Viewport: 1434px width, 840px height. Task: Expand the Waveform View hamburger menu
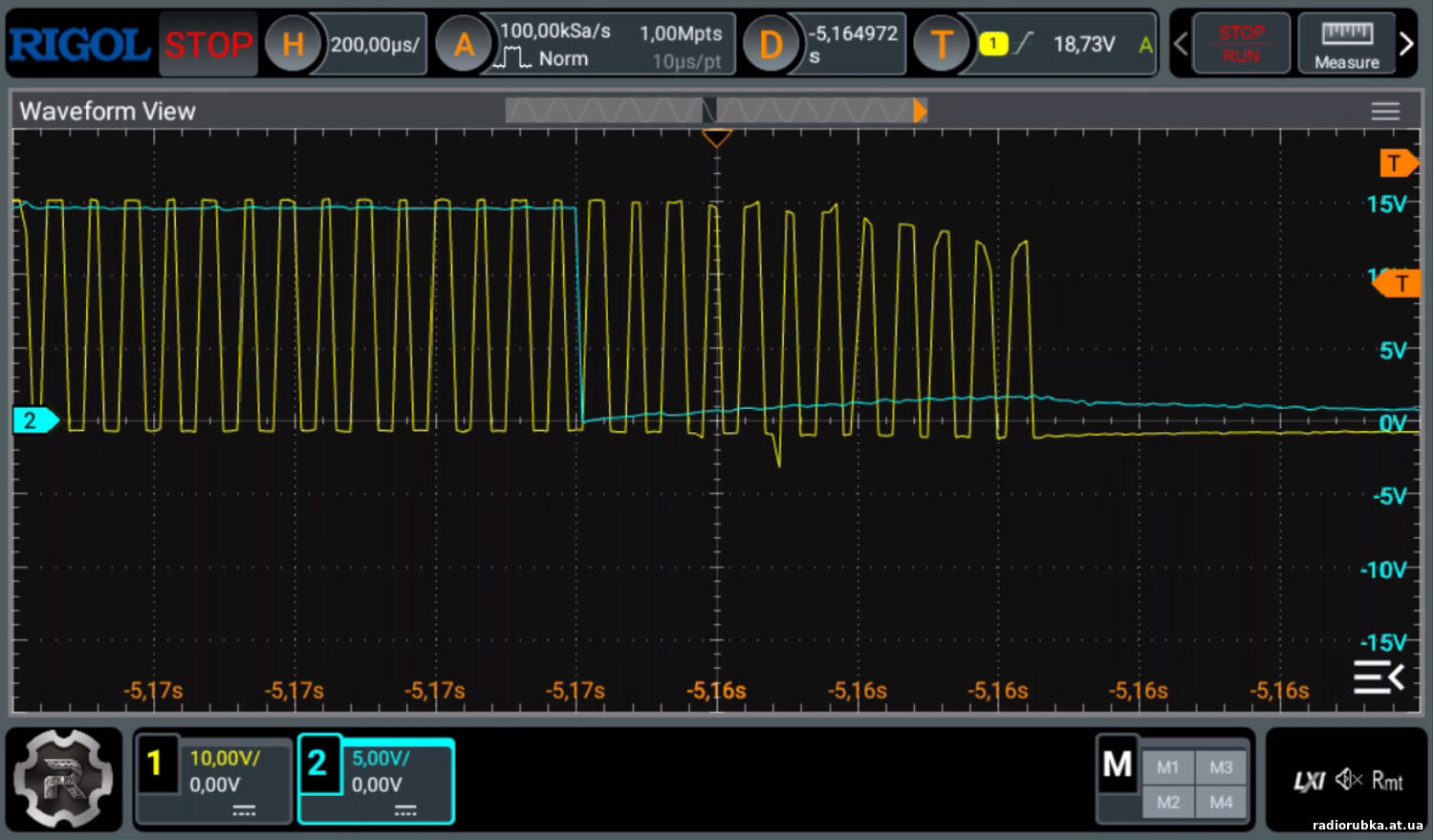(x=1385, y=112)
